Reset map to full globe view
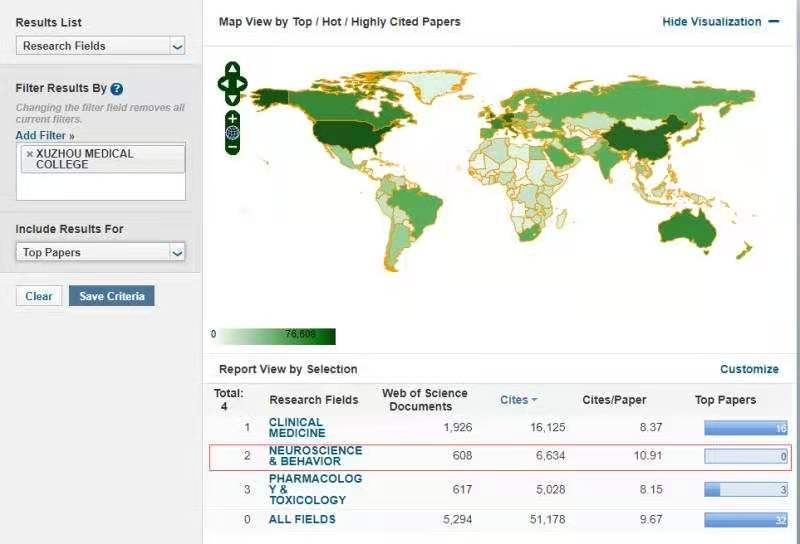Screen dimensions: 800x544 (232, 133)
